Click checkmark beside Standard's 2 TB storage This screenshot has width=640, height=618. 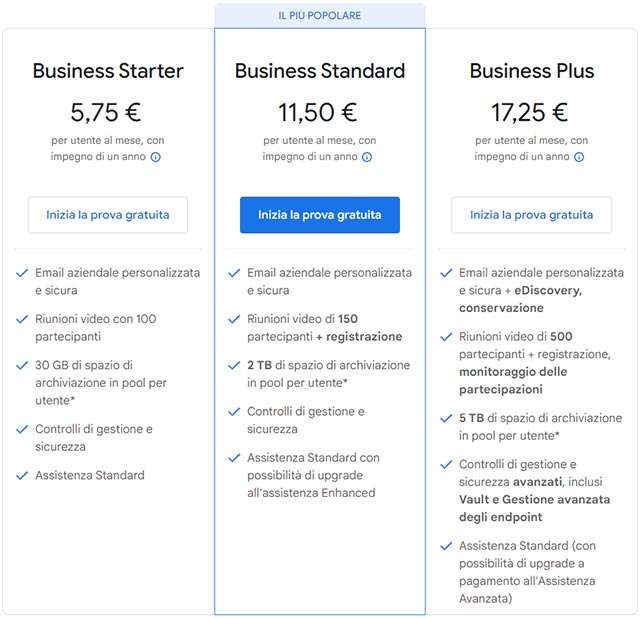(x=235, y=365)
